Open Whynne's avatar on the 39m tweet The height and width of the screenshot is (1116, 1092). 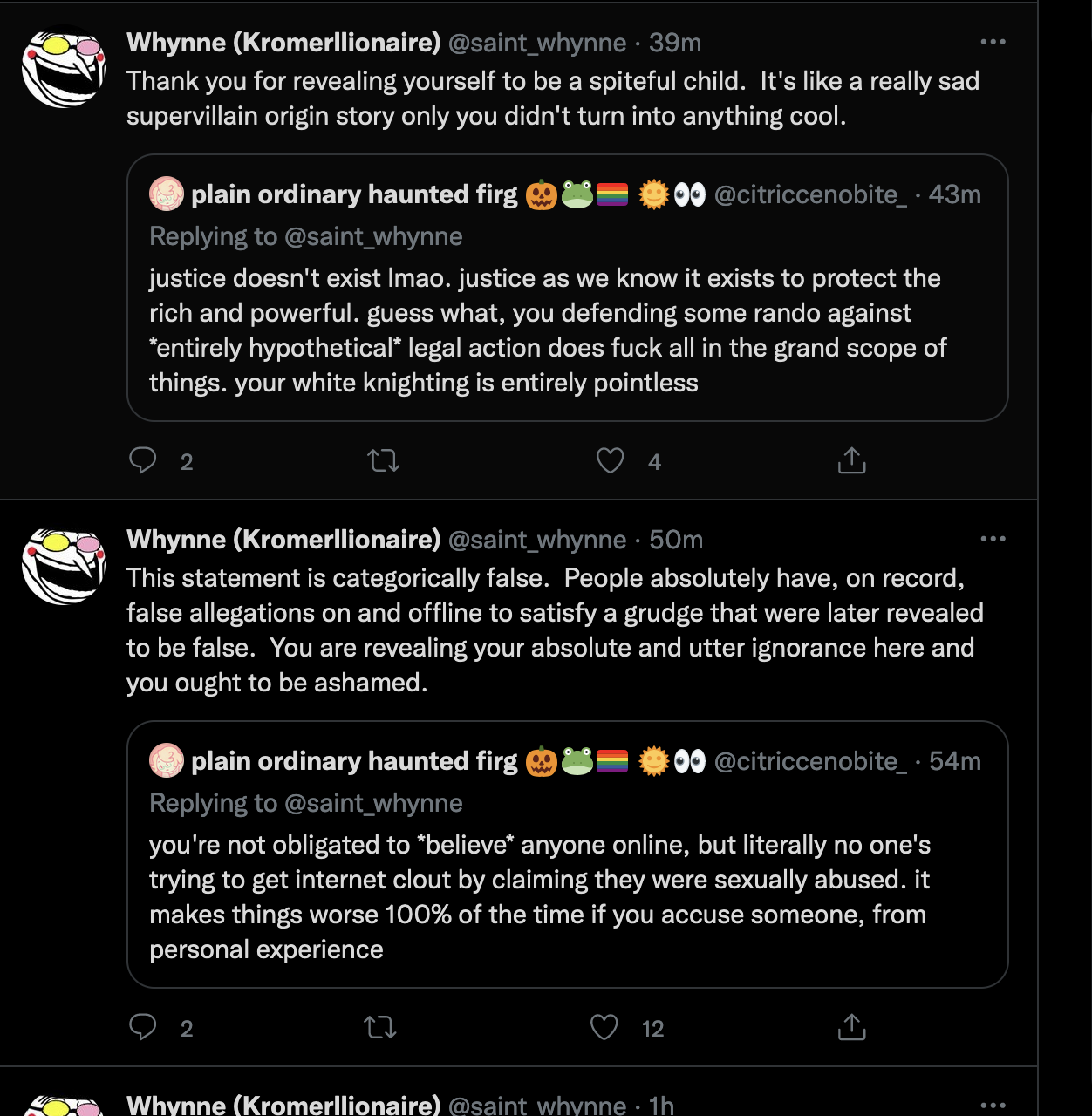point(64,69)
